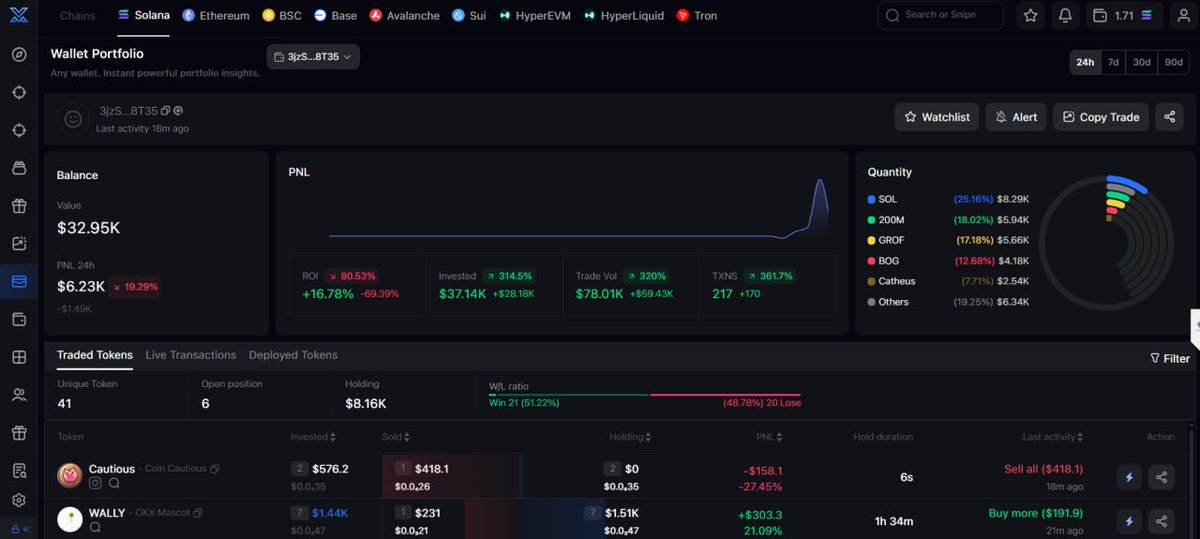Click the X logo at top-left
Viewport: 1200px width, 539px height.
[18, 16]
